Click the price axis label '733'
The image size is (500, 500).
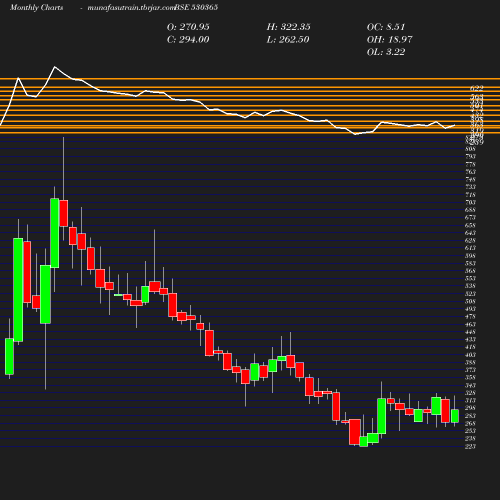pos(470,187)
